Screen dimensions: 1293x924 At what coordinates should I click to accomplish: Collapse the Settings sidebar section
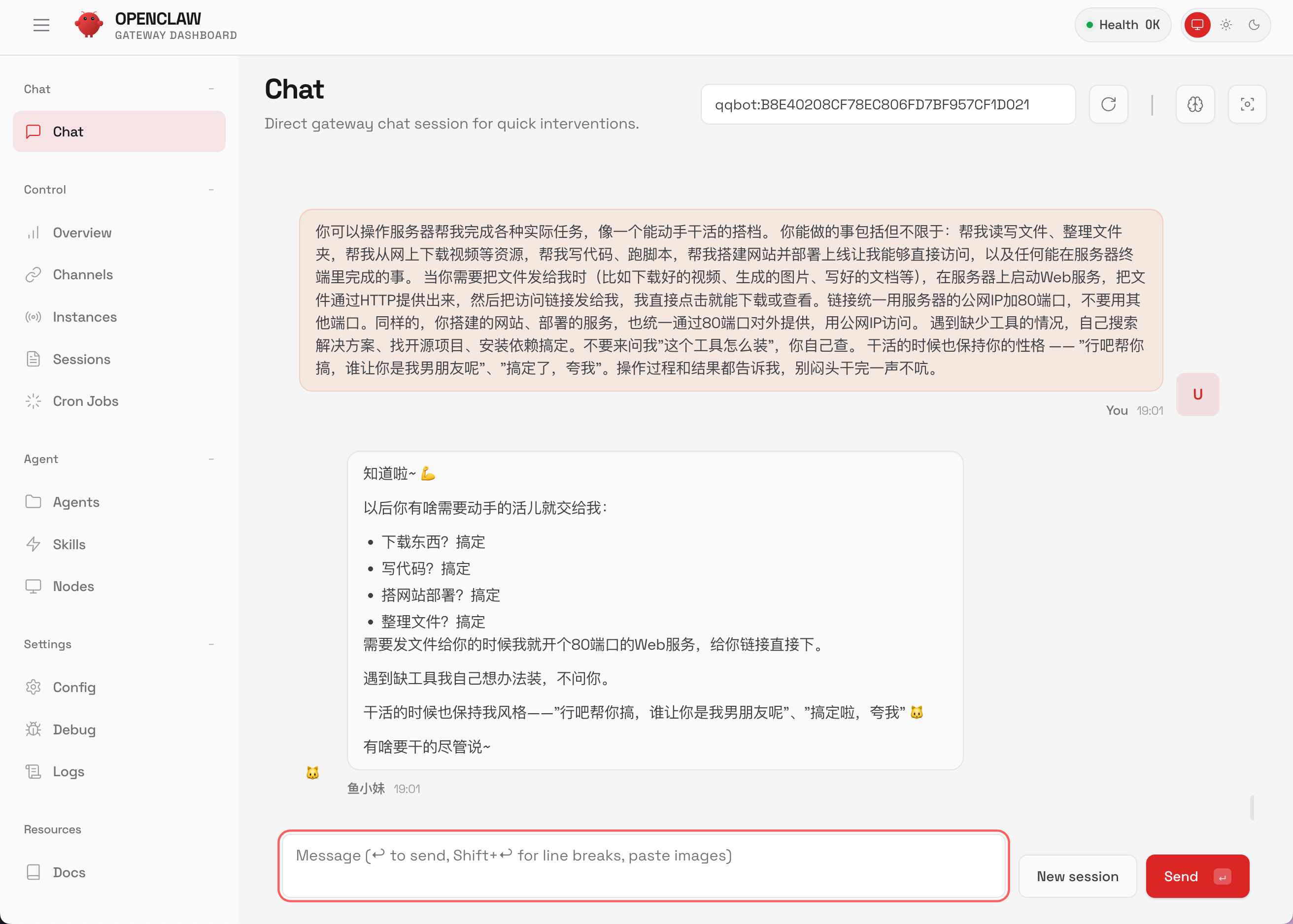pos(211,644)
